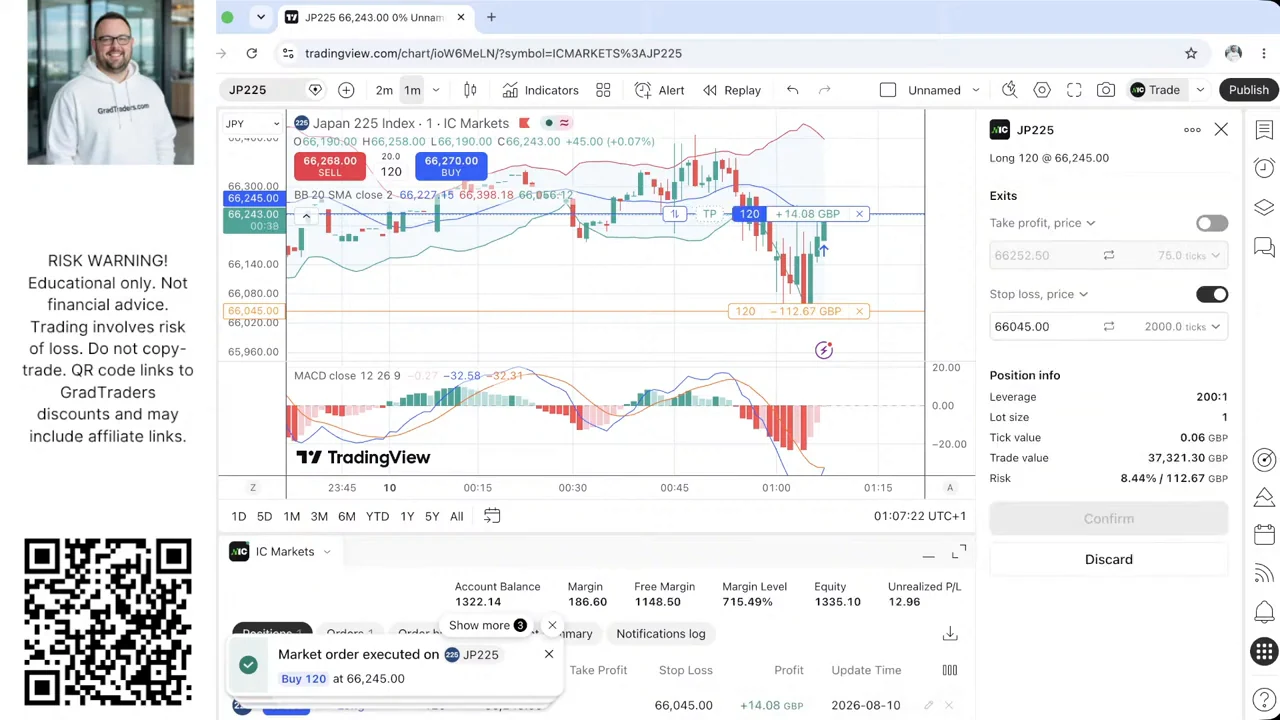Image resolution: width=1280 pixels, height=720 pixels.
Task: Select the YTD date range
Action: pyautogui.click(x=377, y=516)
